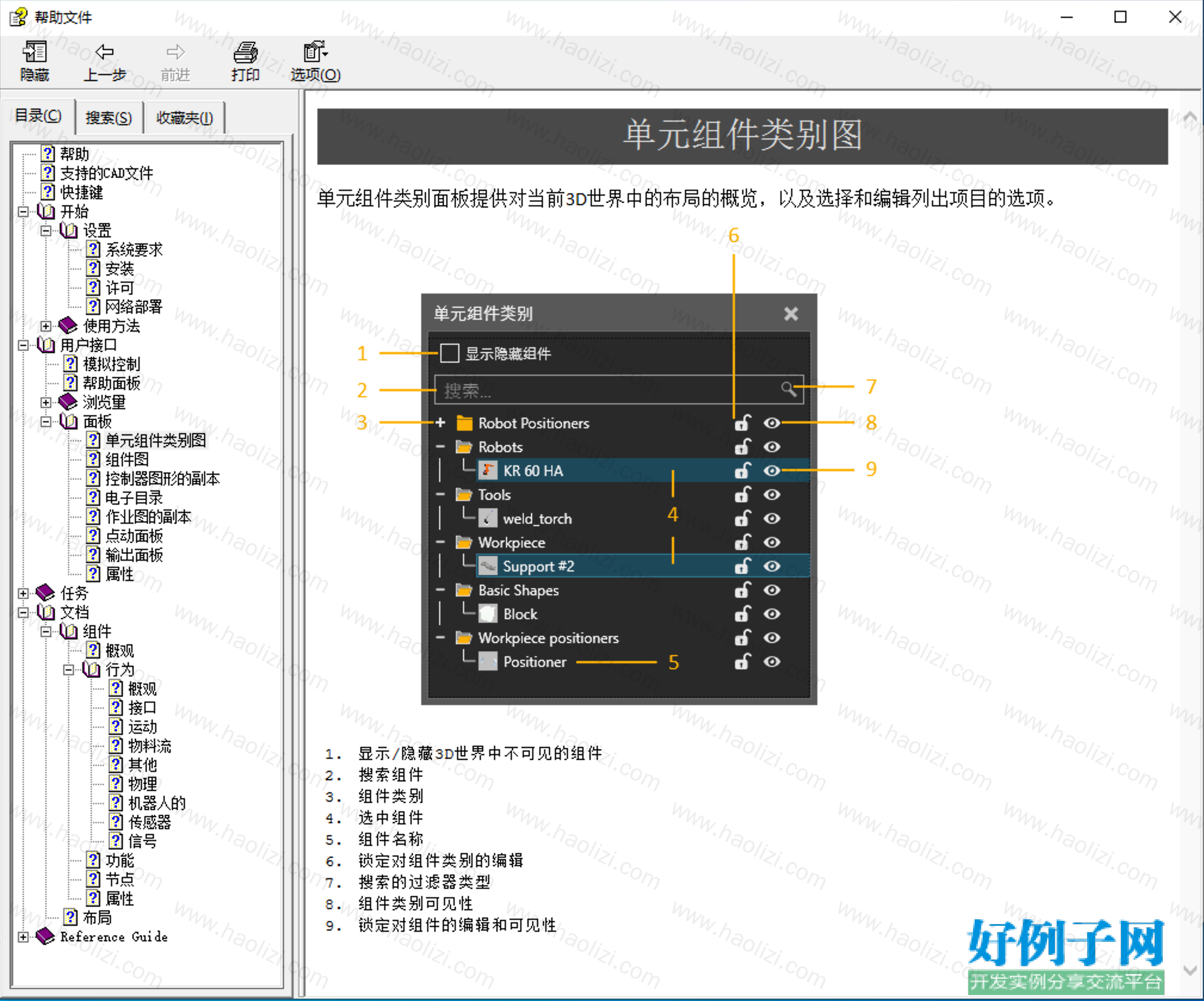
Task: Click the open book icon beside 用户接口
Action: 46,344
